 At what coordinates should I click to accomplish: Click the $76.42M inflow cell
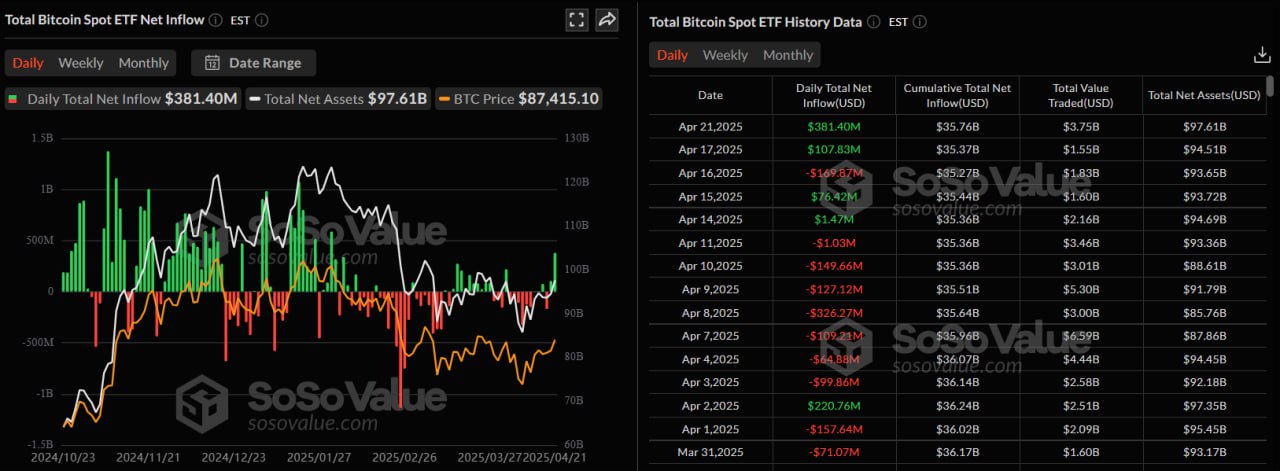[833, 196]
